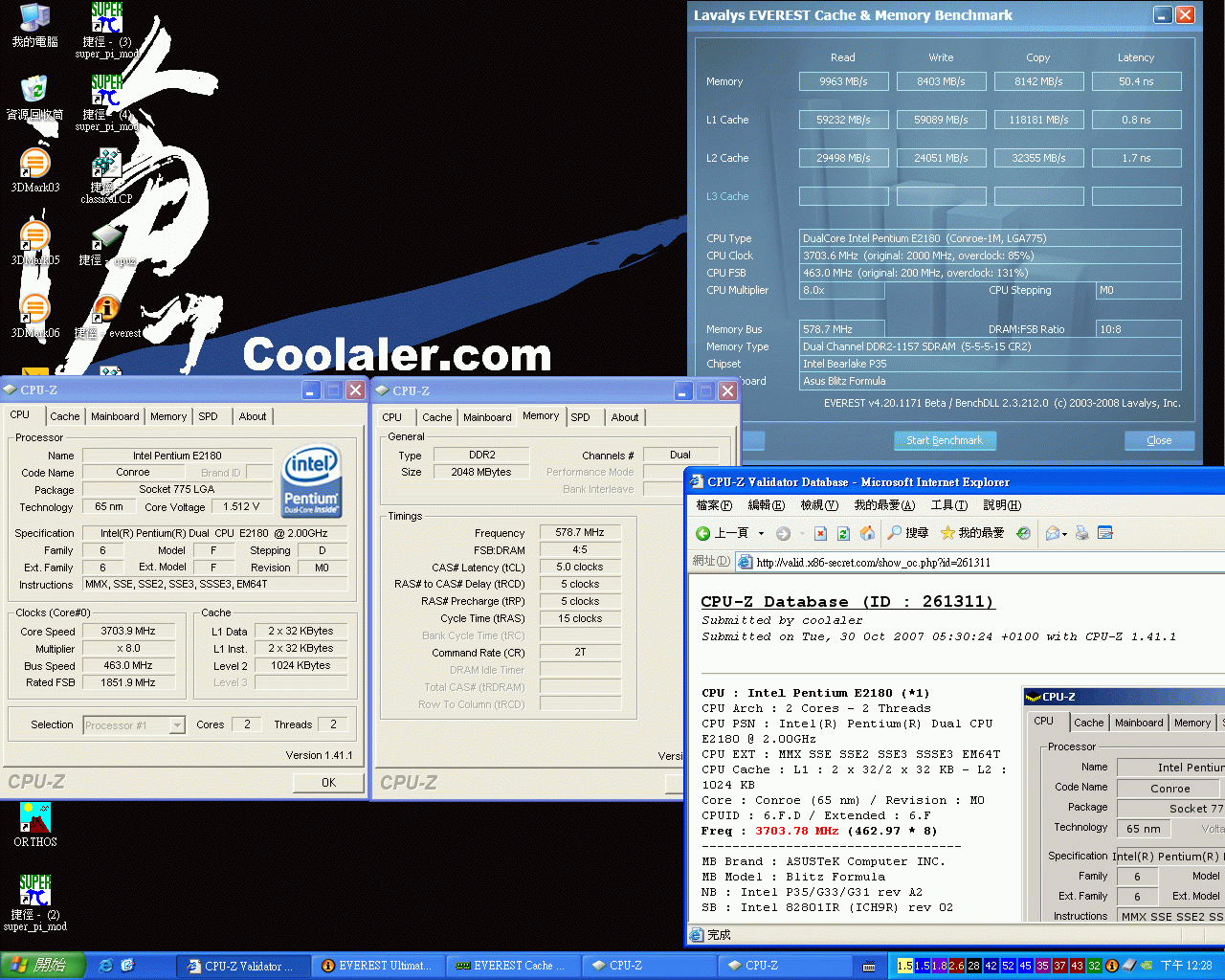1225x980 pixels.
Task: Click OK button in left CPU-Z window
Action: point(328,783)
